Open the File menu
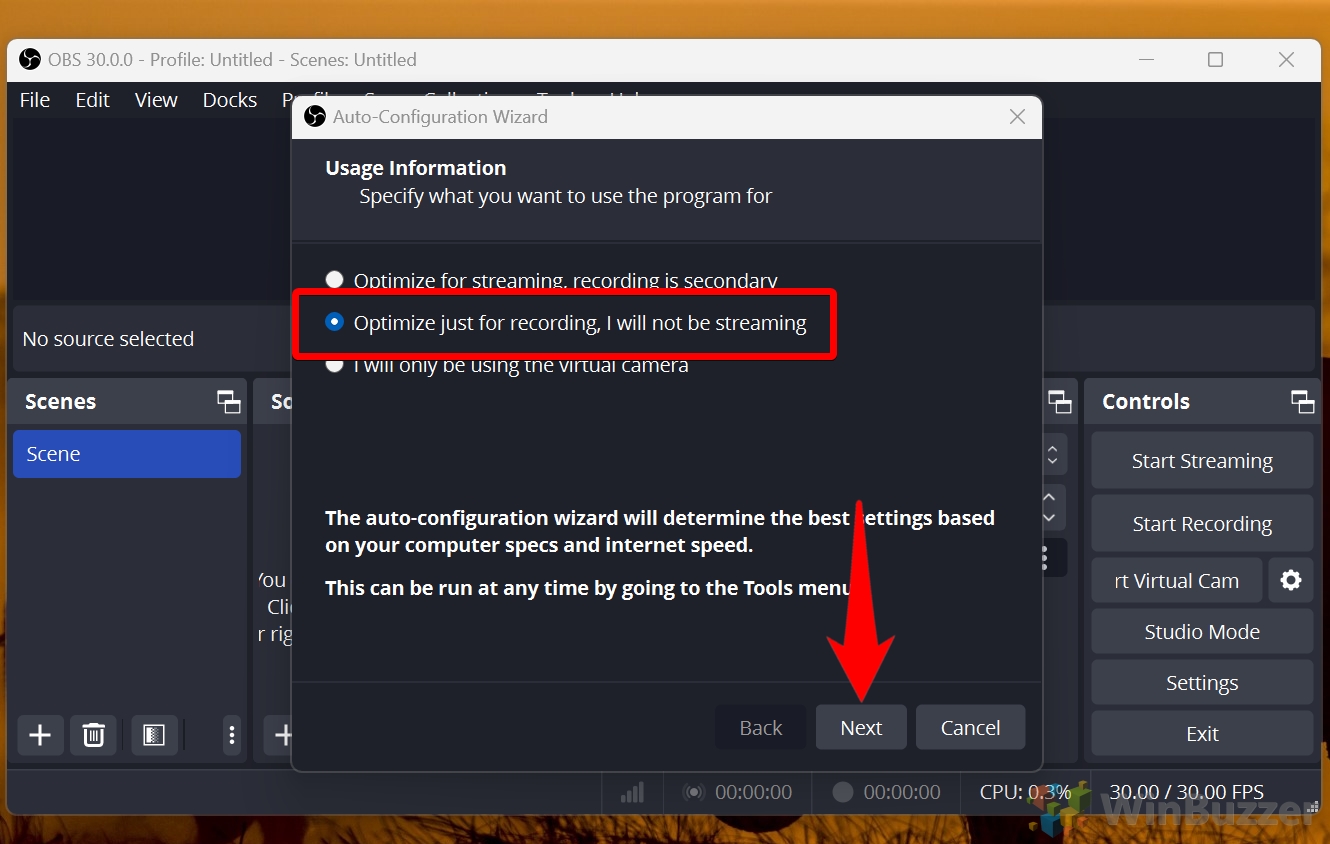 35,100
